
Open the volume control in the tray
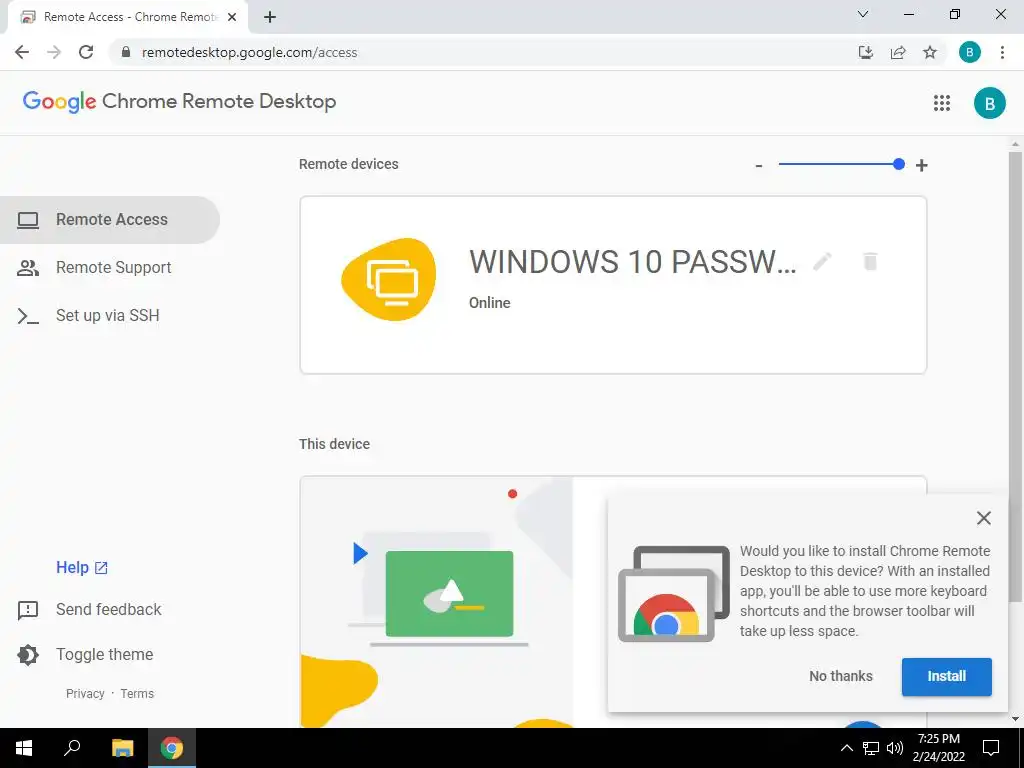pyautogui.click(x=895, y=748)
